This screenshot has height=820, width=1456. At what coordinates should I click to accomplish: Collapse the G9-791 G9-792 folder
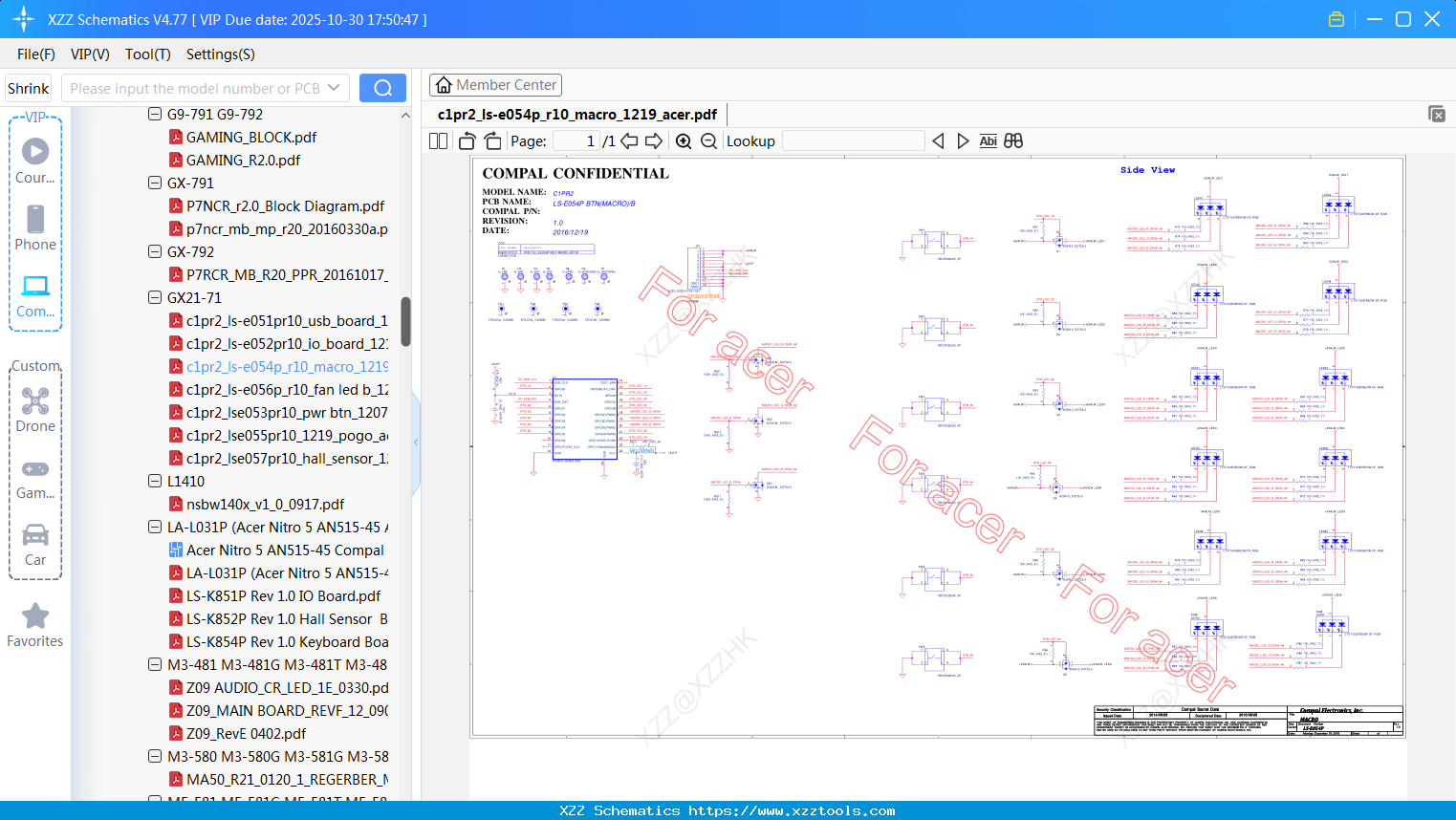point(155,114)
